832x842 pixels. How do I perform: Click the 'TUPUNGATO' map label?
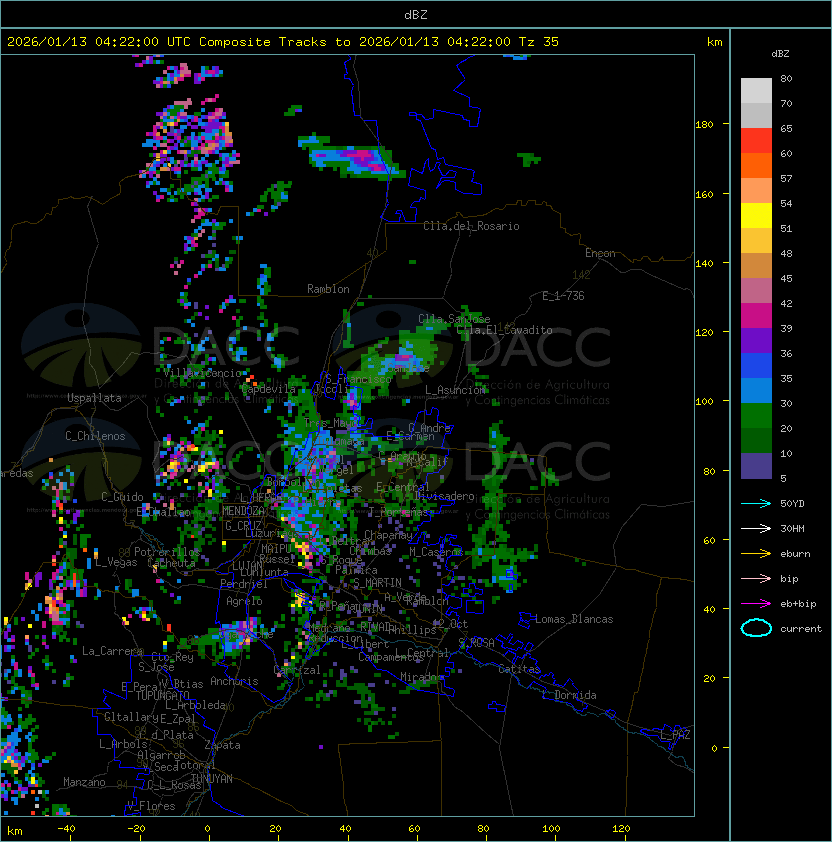click(162, 695)
